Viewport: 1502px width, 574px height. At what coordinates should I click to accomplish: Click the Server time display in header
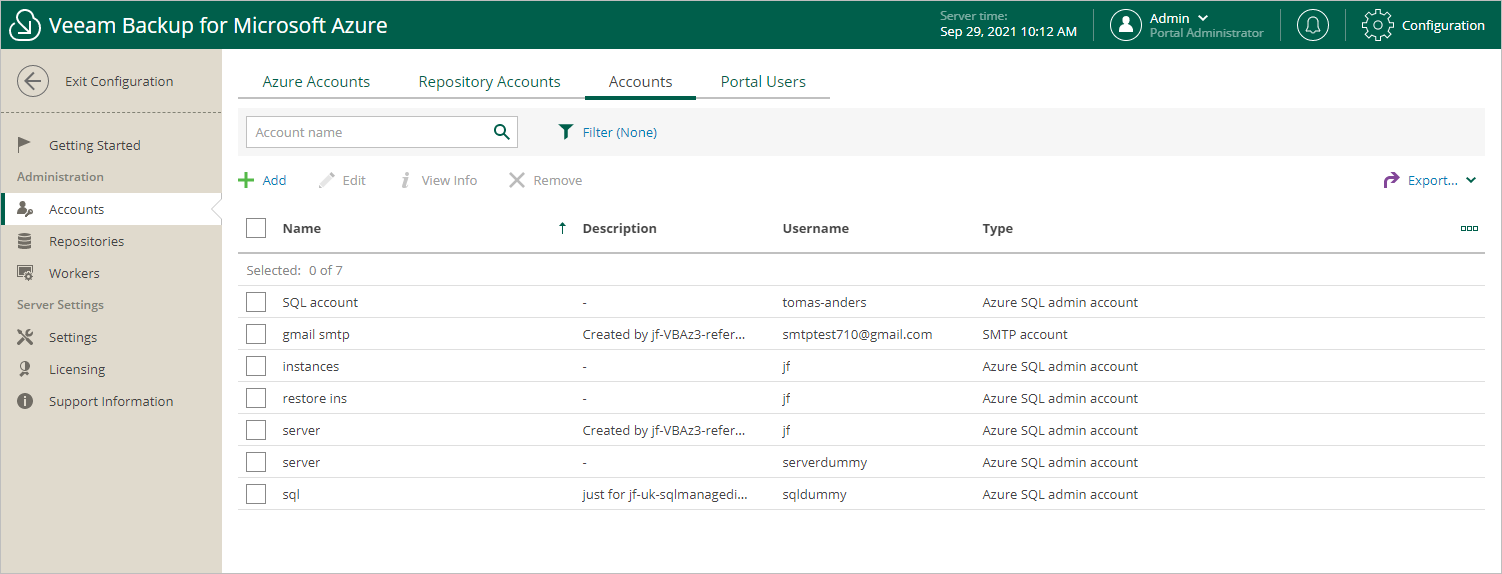click(1008, 24)
